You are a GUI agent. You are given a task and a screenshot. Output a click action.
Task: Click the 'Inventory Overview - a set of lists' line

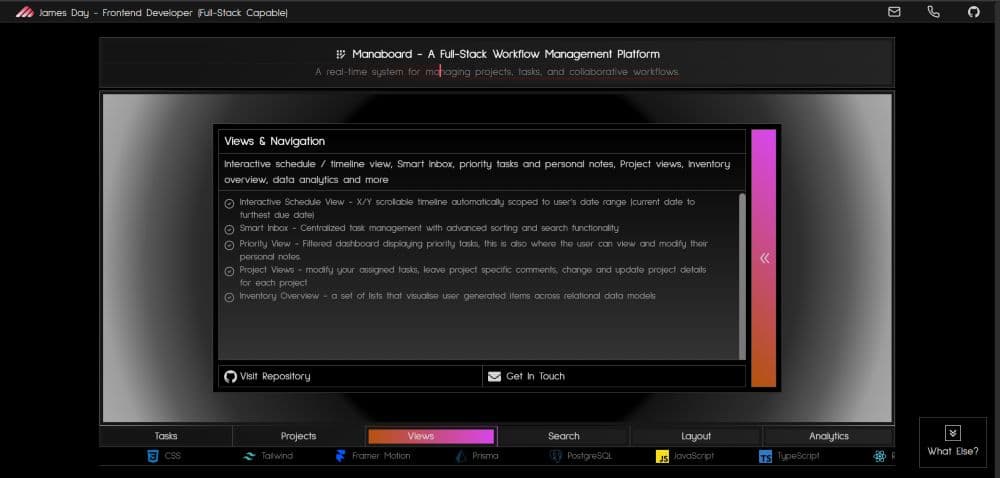coord(447,296)
